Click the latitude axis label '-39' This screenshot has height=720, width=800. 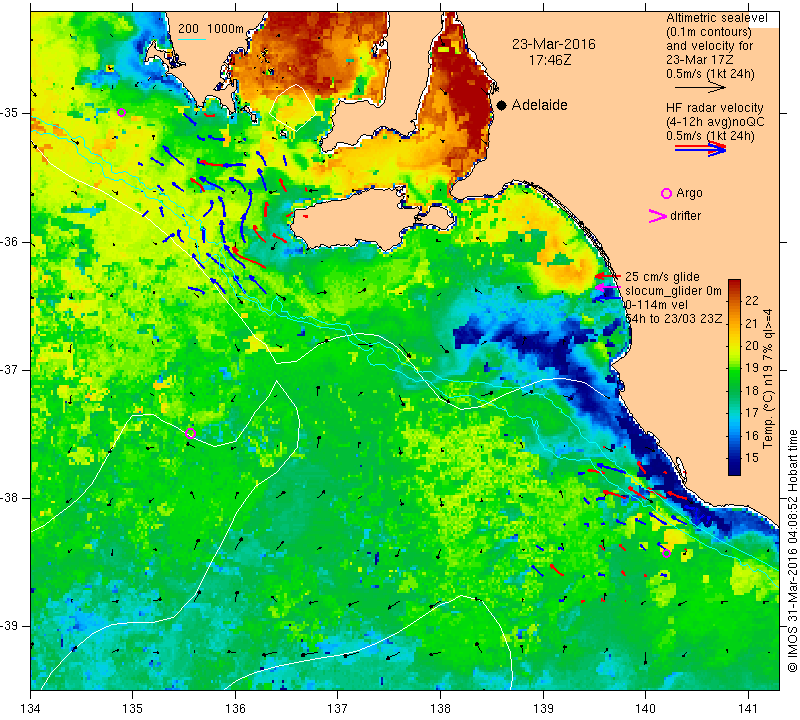coord(9,626)
